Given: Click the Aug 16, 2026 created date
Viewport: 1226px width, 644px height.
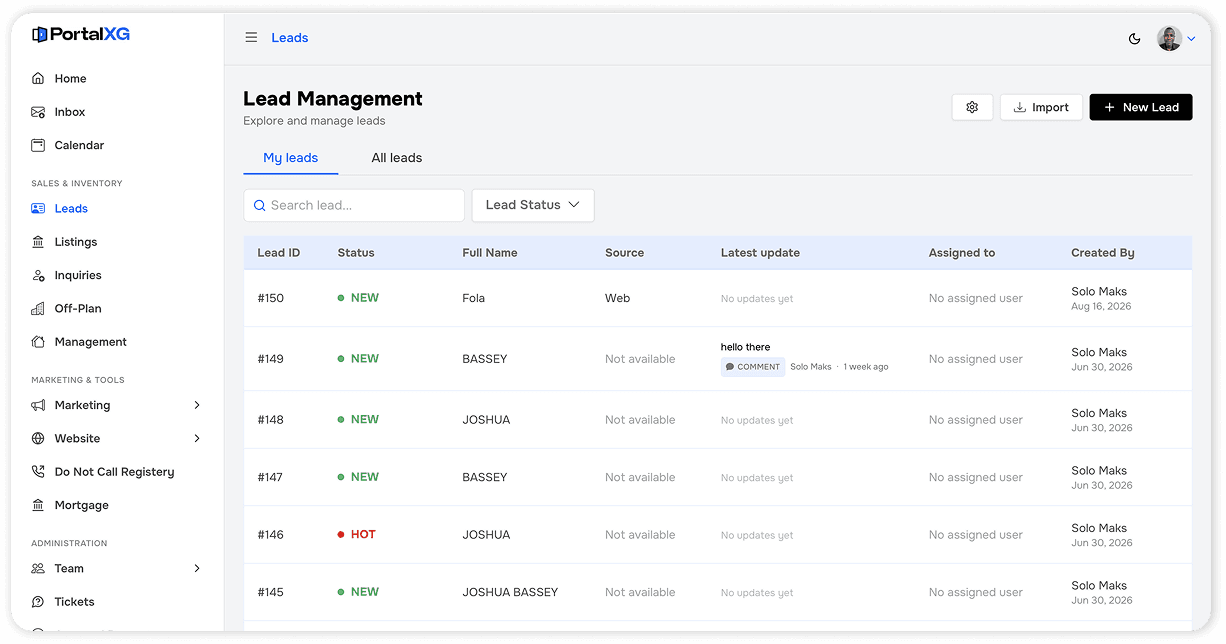Looking at the screenshot, I should [x=1101, y=307].
